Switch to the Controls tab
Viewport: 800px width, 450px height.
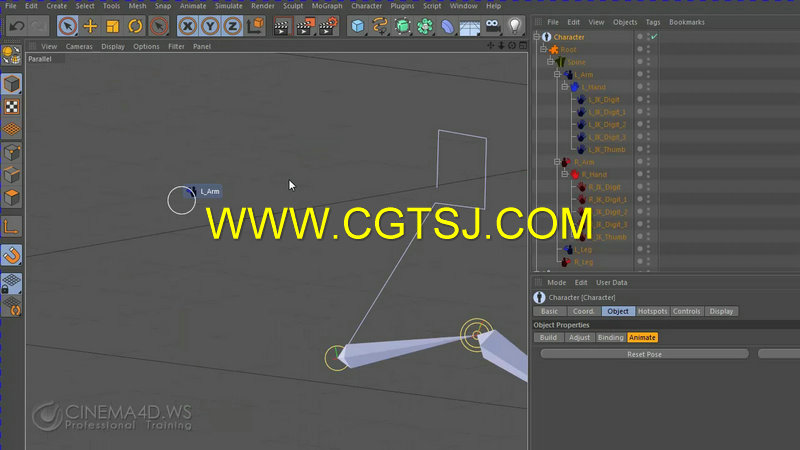click(x=687, y=311)
